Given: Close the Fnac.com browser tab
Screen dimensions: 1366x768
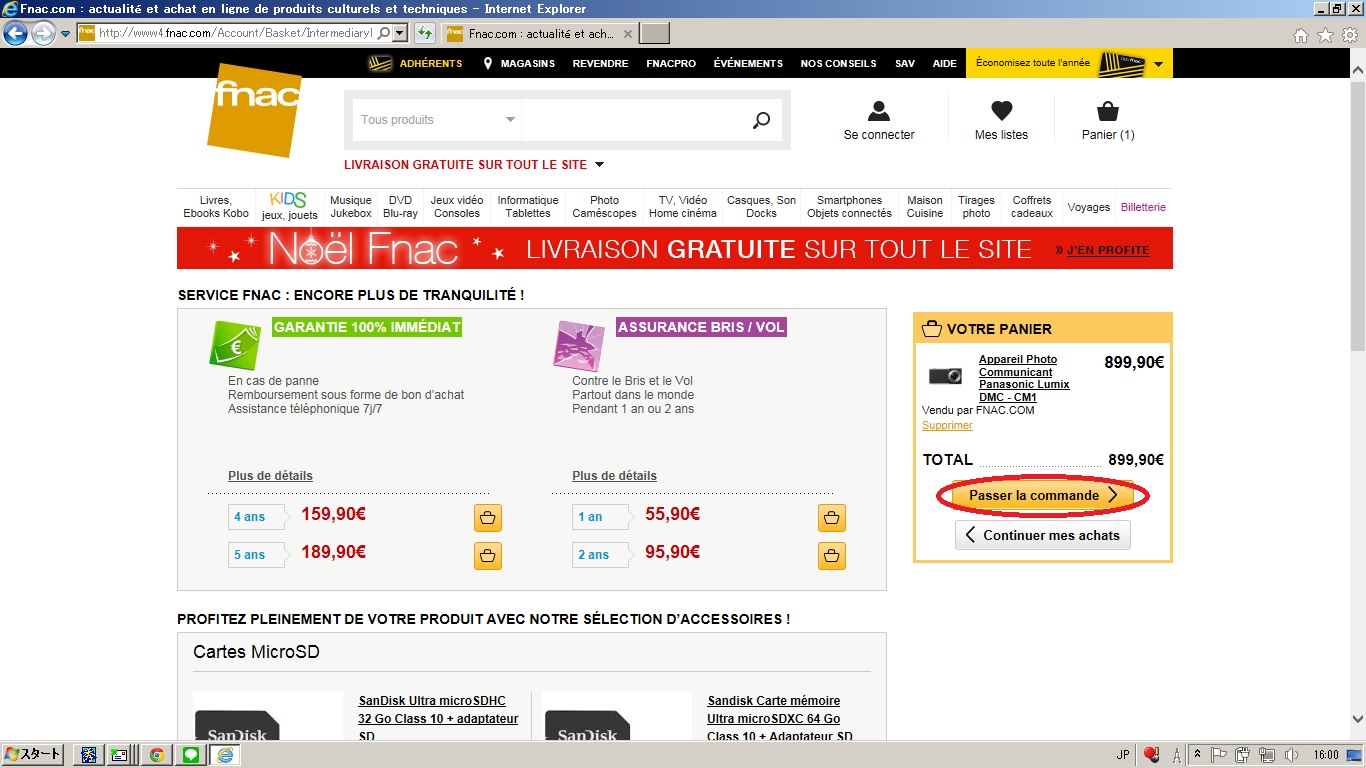Looking at the screenshot, I should pyautogui.click(x=628, y=34).
